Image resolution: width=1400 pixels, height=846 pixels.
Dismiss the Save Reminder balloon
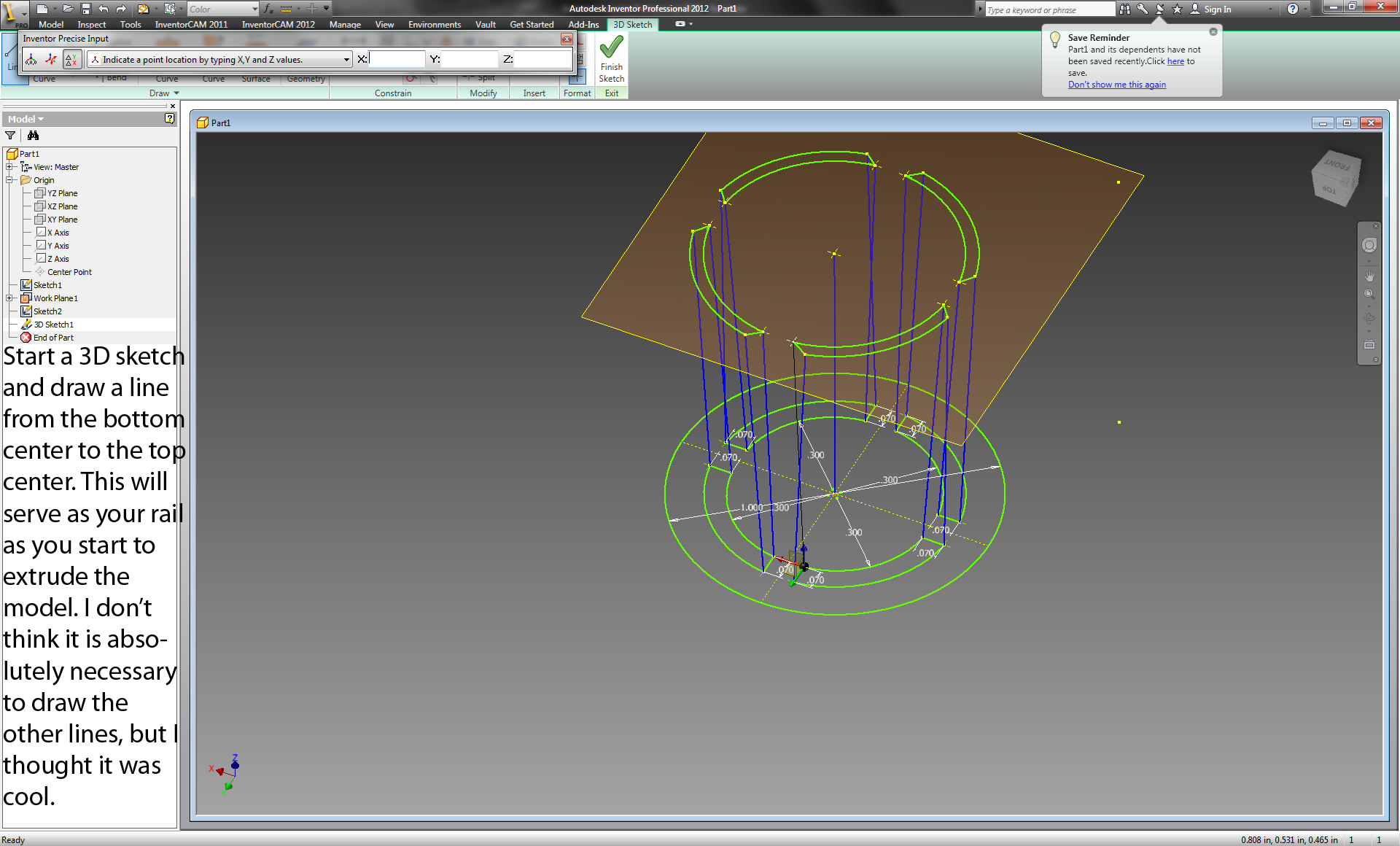click(x=1213, y=31)
